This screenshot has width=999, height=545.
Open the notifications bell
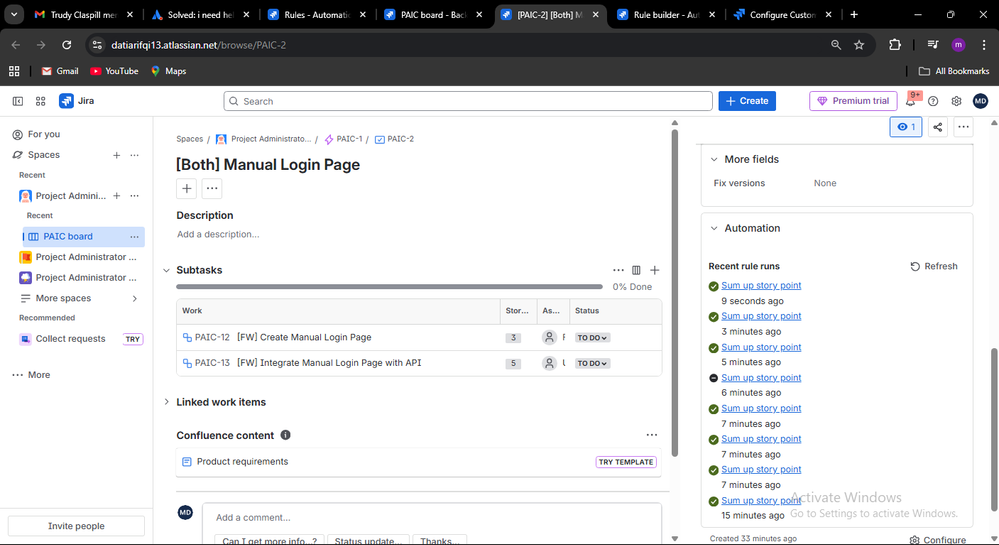(x=910, y=101)
